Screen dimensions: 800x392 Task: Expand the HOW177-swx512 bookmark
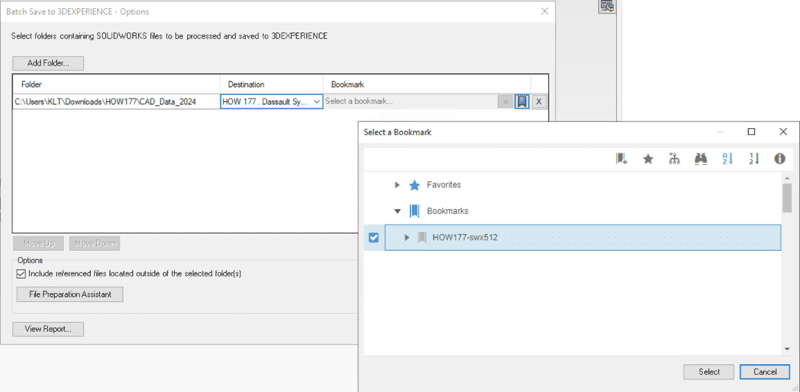coord(407,237)
